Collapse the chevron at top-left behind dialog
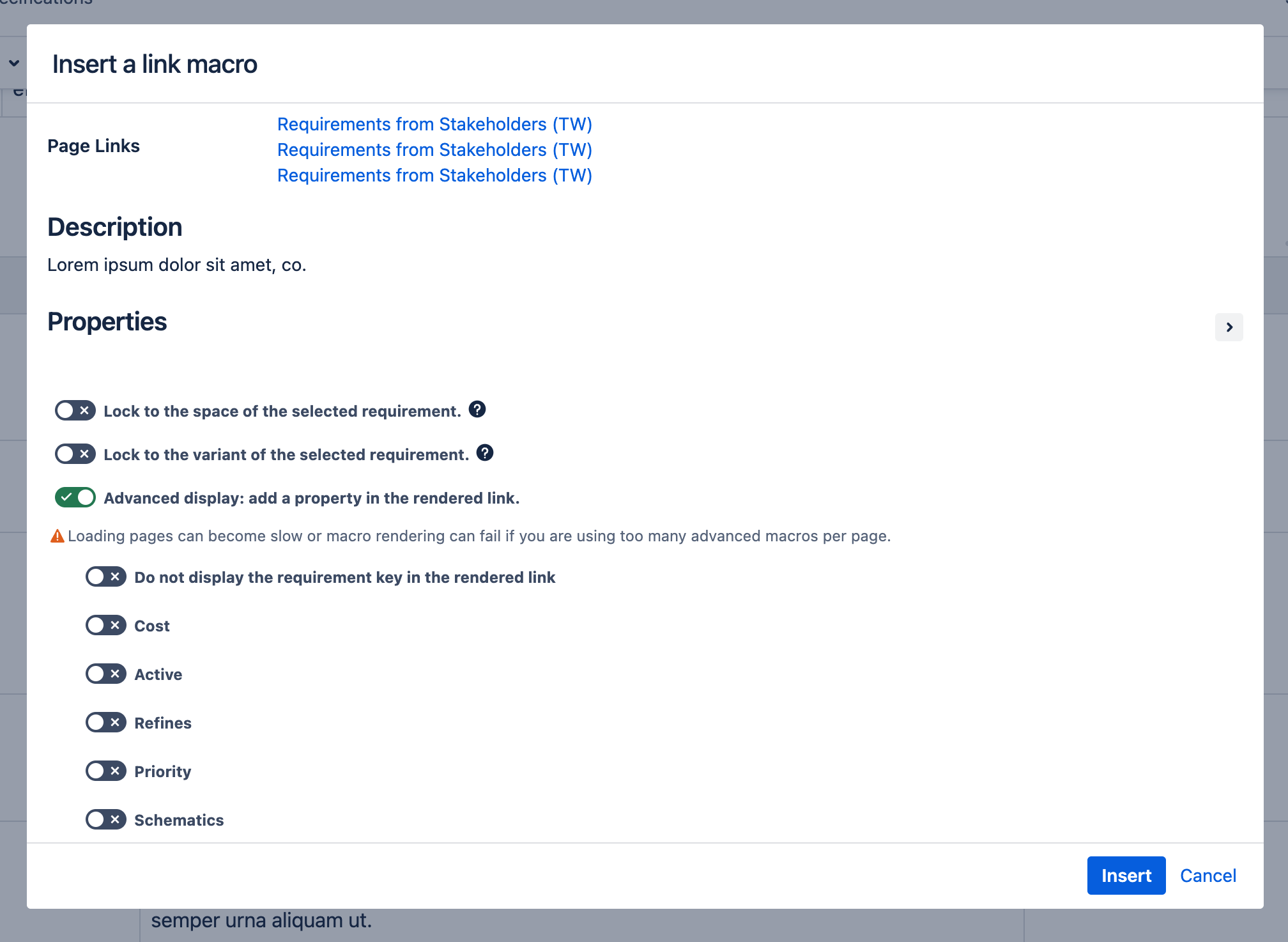 click(x=14, y=63)
